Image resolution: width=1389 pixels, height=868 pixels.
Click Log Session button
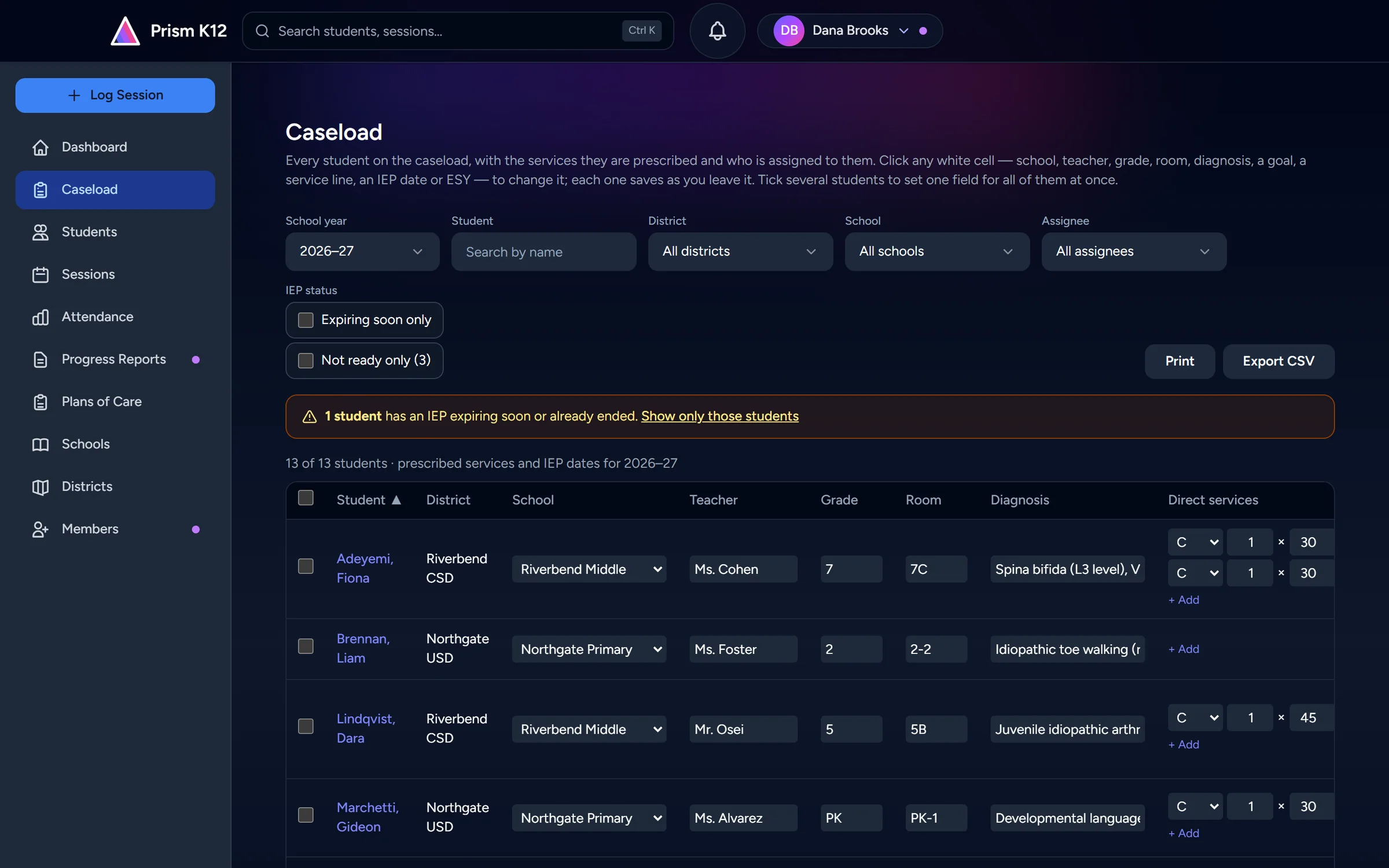click(115, 95)
